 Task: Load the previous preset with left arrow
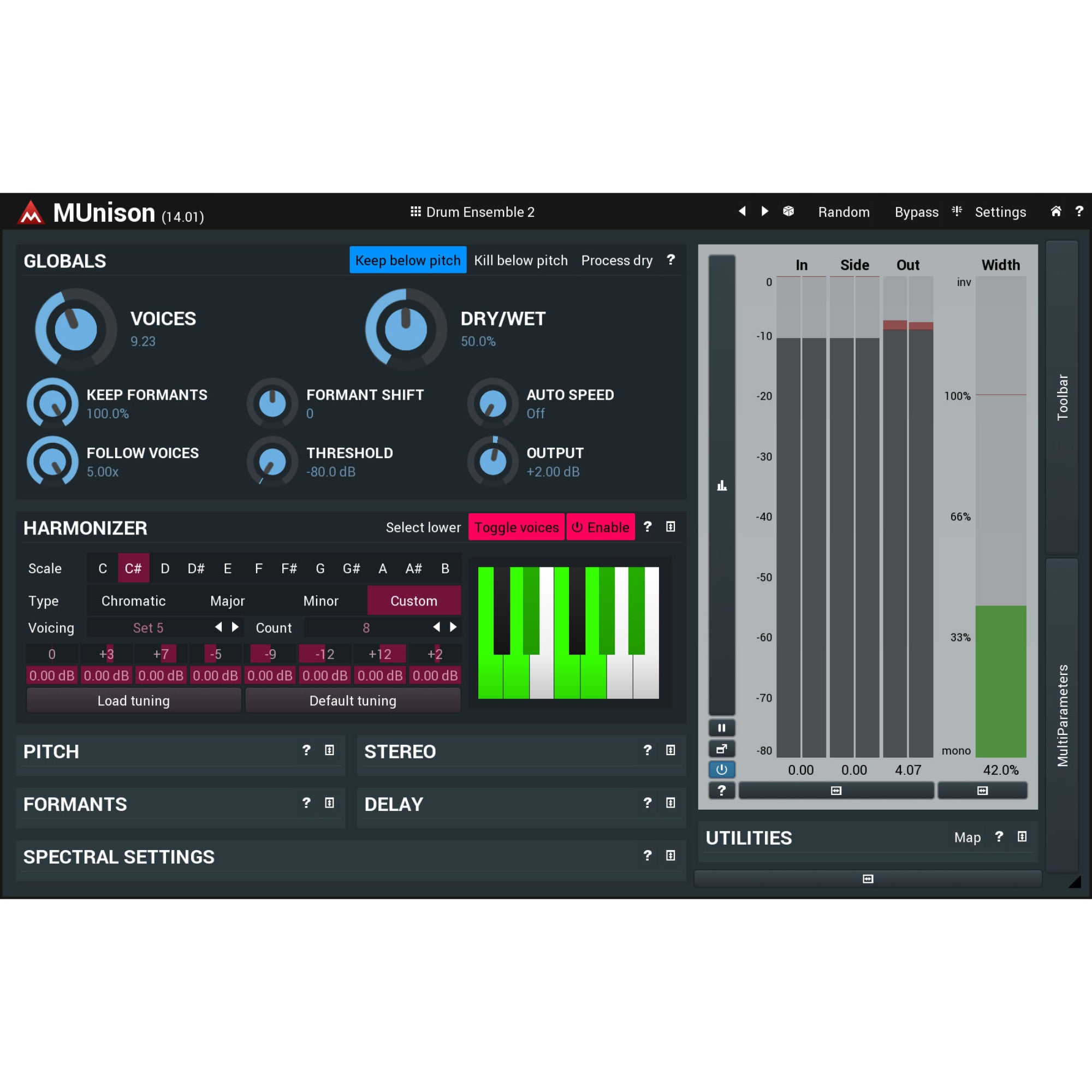(742, 211)
